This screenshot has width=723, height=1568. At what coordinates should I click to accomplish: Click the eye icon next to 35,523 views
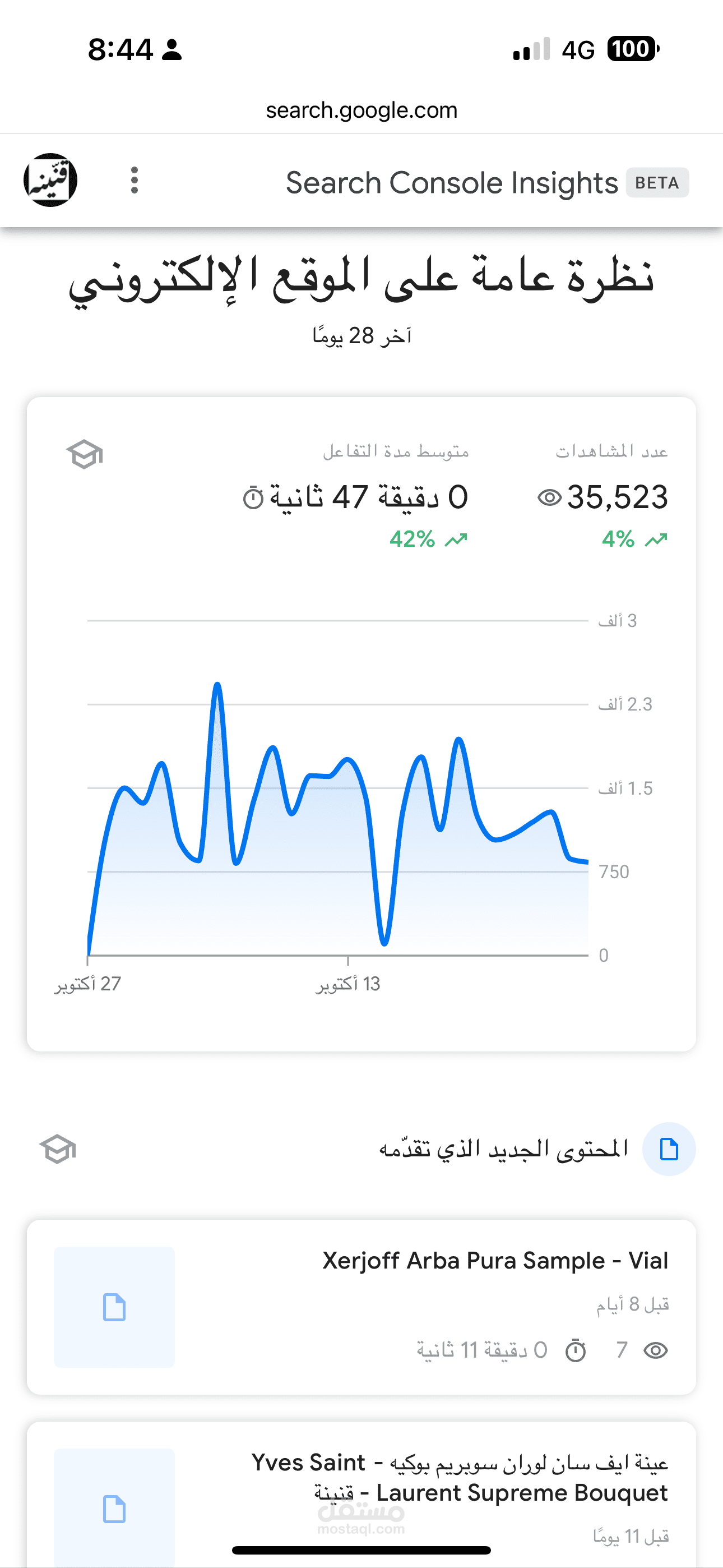click(550, 498)
